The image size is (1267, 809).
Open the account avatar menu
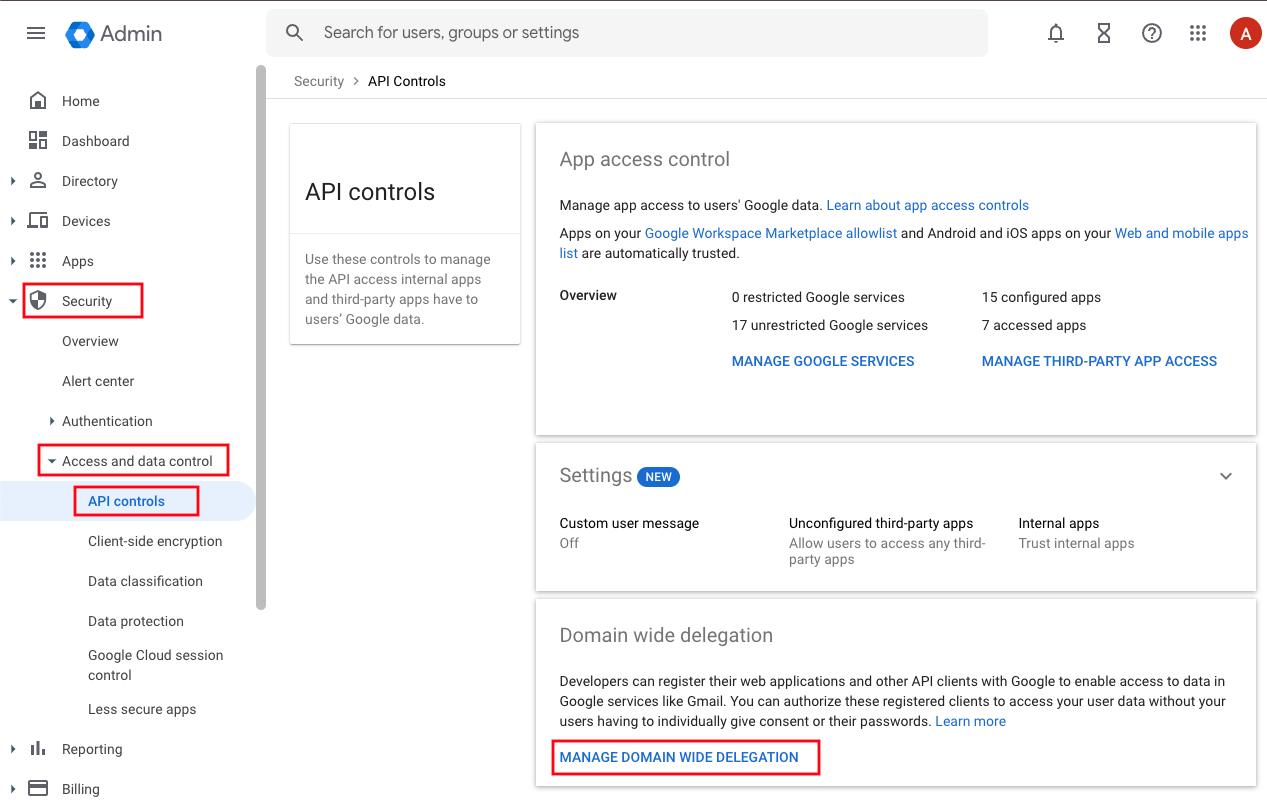coord(1245,33)
